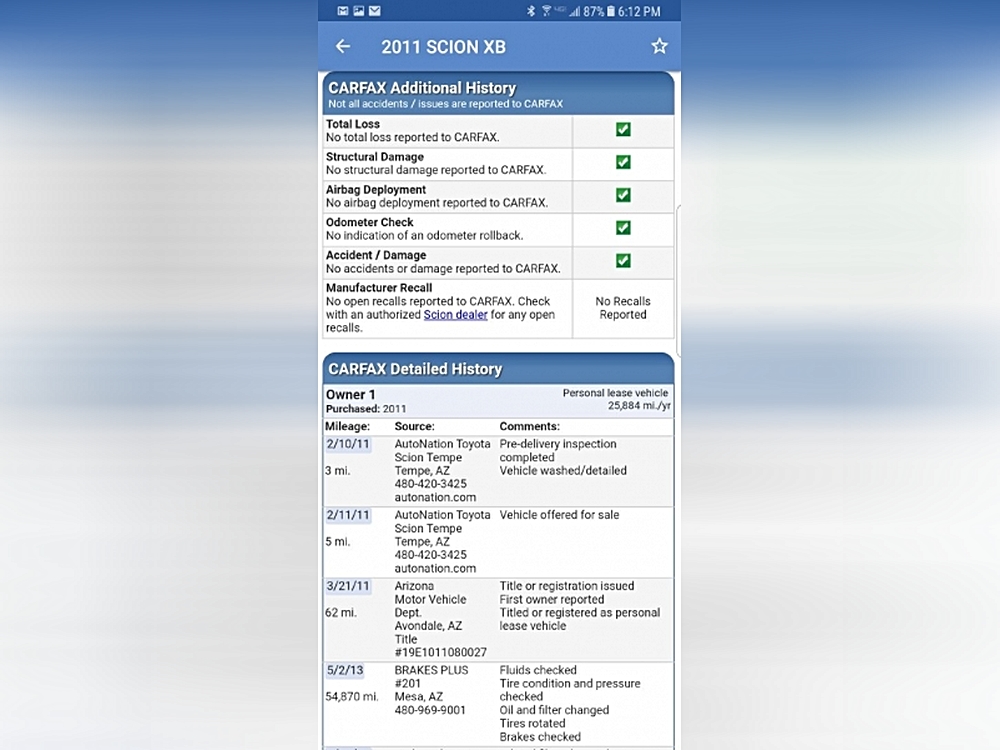
Task: Tap the battery icon in the status bar
Action: click(610, 11)
